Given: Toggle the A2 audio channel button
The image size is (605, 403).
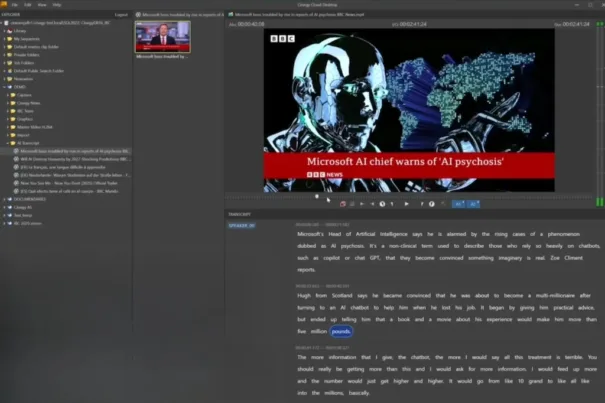Looking at the screenshot, I should [473, 204].
